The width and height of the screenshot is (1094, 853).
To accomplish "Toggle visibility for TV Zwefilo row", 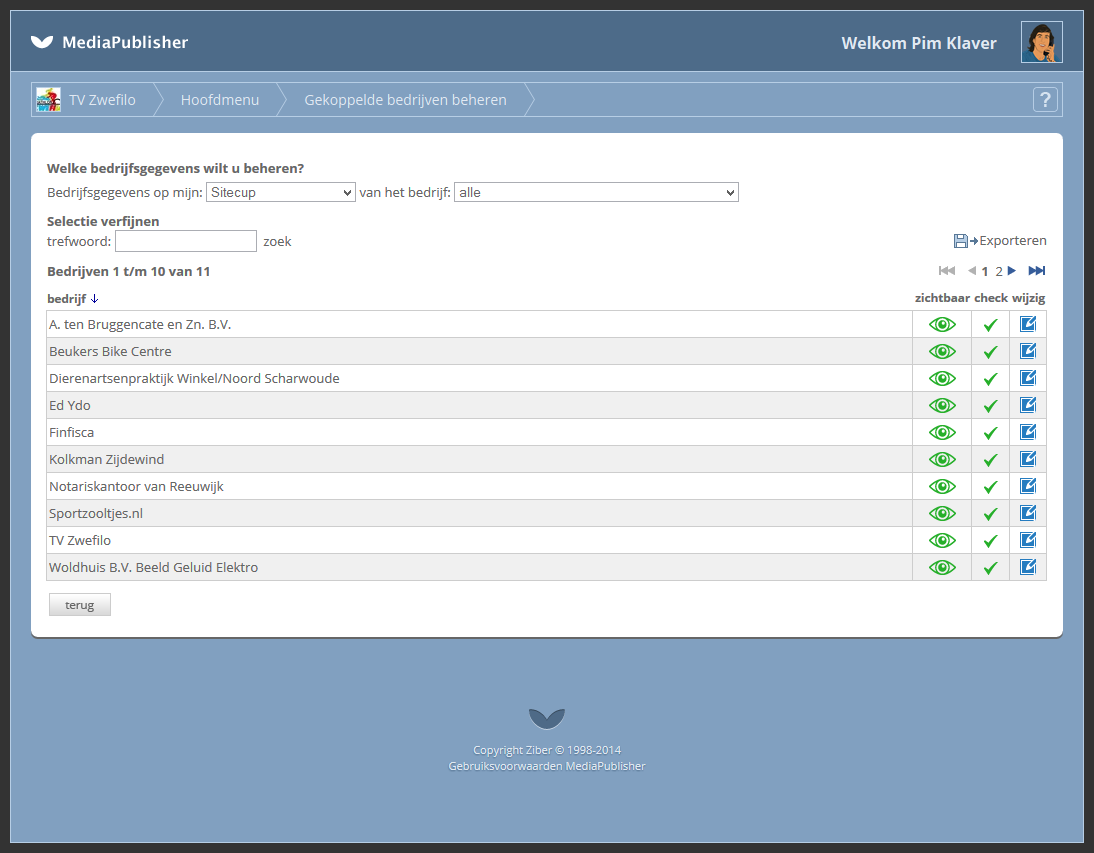I will point(942,541).
